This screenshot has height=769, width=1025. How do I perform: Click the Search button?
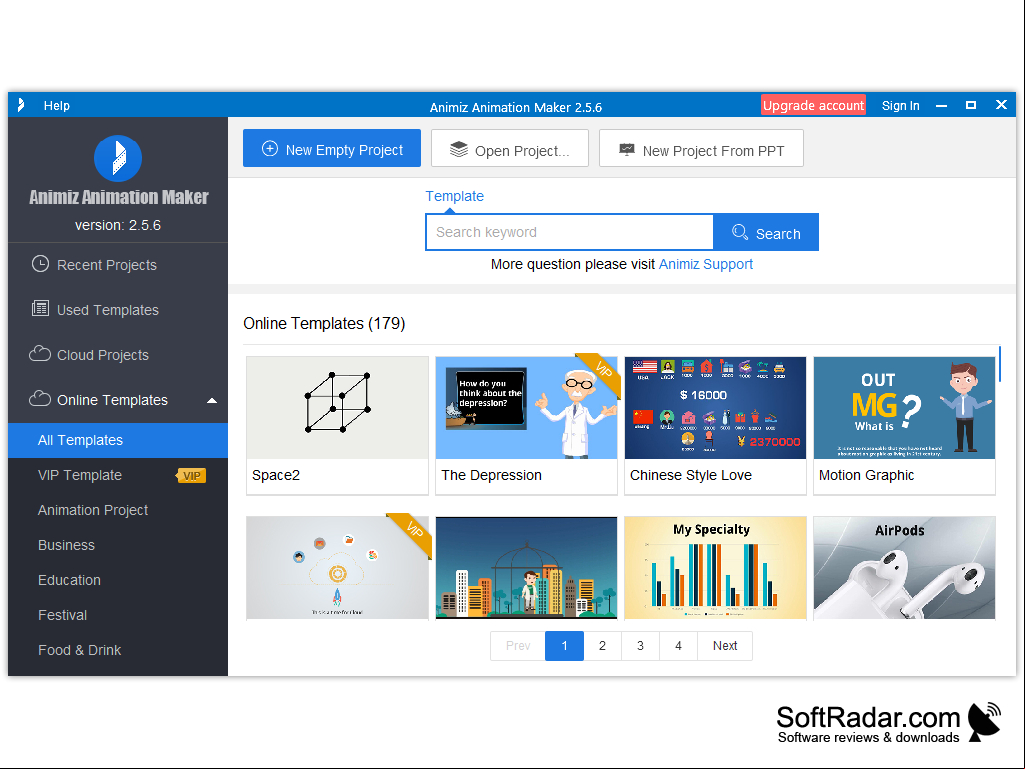click(766, 232)
